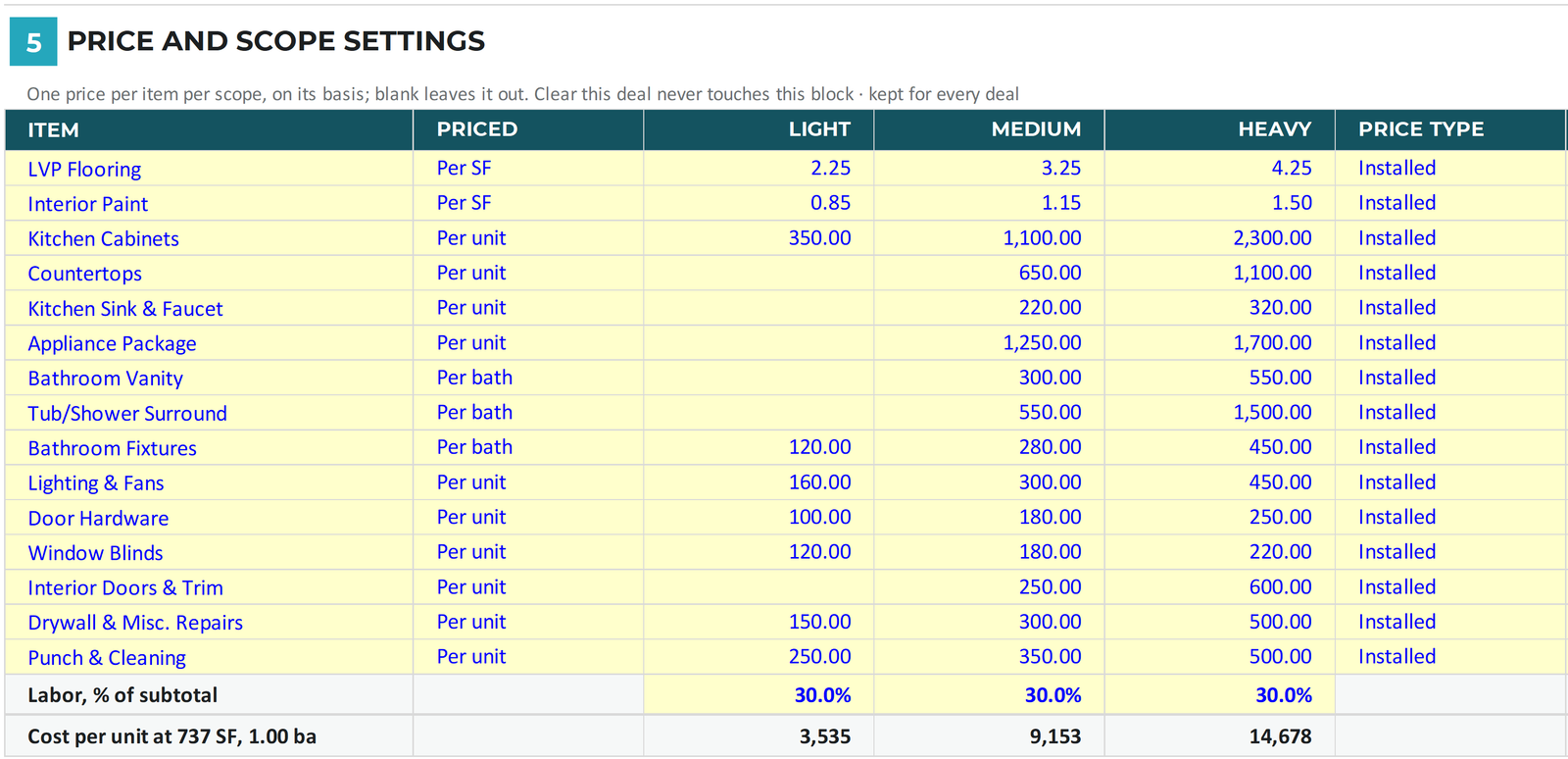Select the PRICE TYPE column header

[x=1450, y=129]
